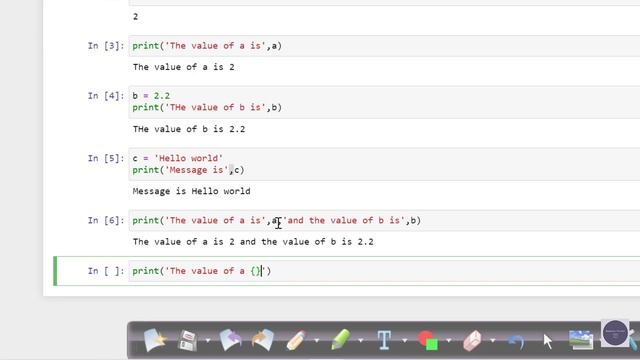640x360 pixels.
Task: Select the pencil drawing tool
Action: click(296, 340)
